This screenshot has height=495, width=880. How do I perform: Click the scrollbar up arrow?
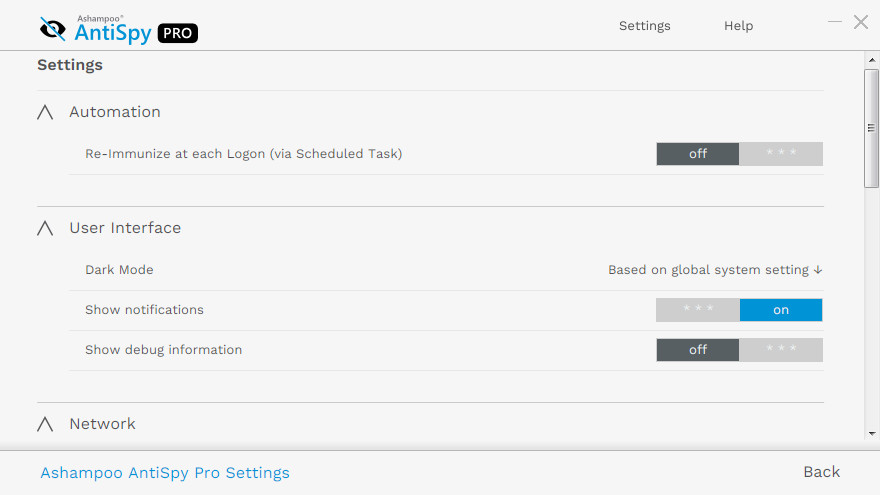(x=871, y=59)
